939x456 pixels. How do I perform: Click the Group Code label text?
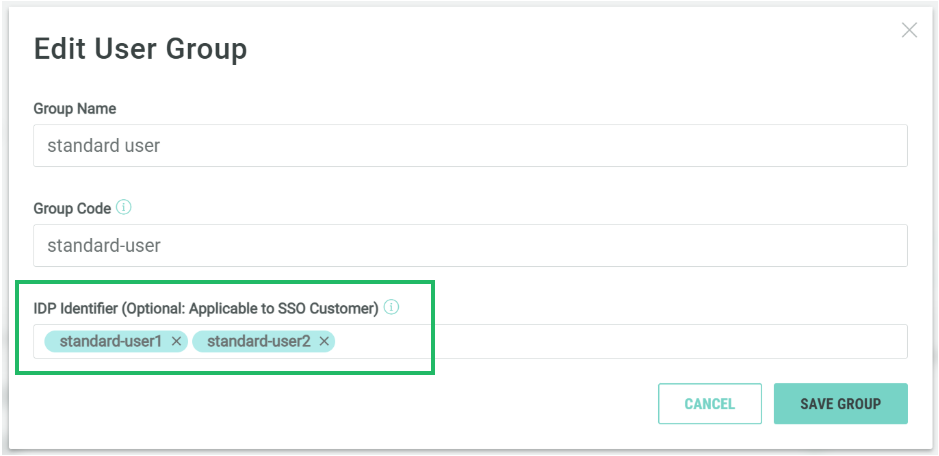click(x=72, y=208)
